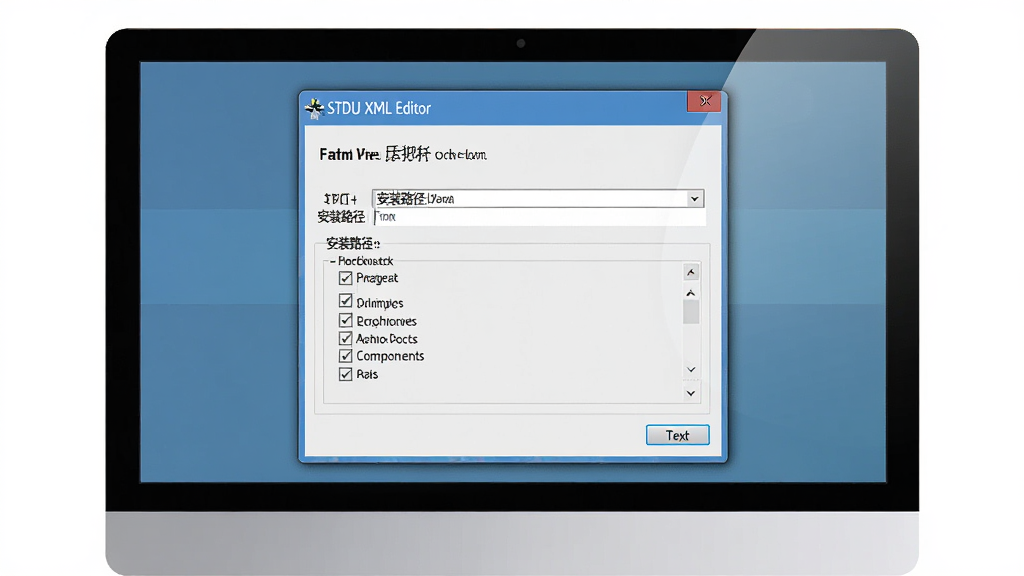Image resolution: width=1024 pixels, height=576 pixels.
Task: Select the Components list label
Action: pyautogui.click(x=390, y=356)
